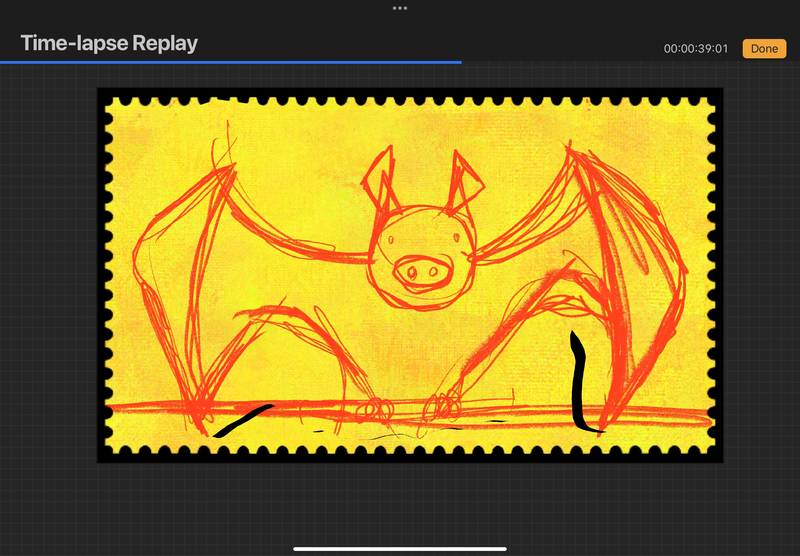This screenshot has width=800, height=556.
Task: Click the 00:00:39:01 timestamp
Action: coord(695,48)
